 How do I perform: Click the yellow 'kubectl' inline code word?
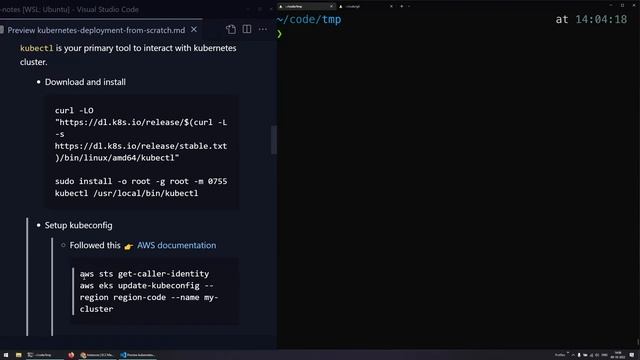37,48
